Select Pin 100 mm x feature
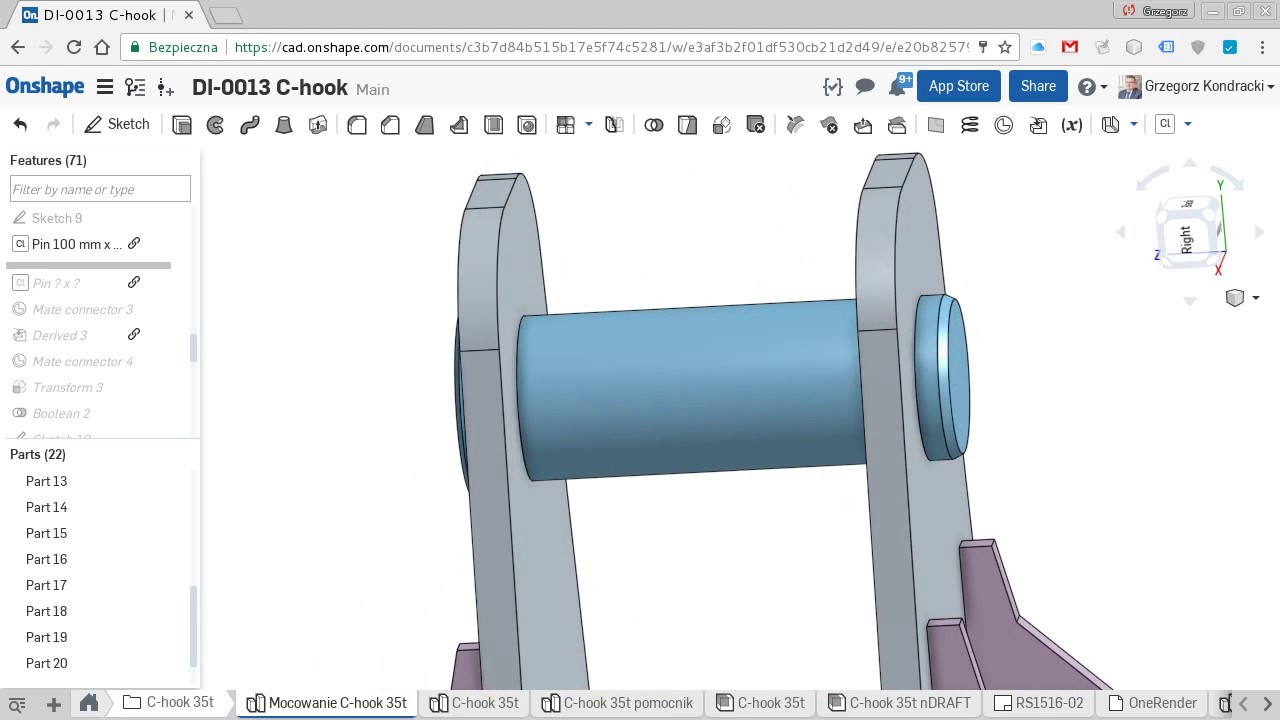The height and width of the screenshot is (720, 1280). tap(77, 244)
